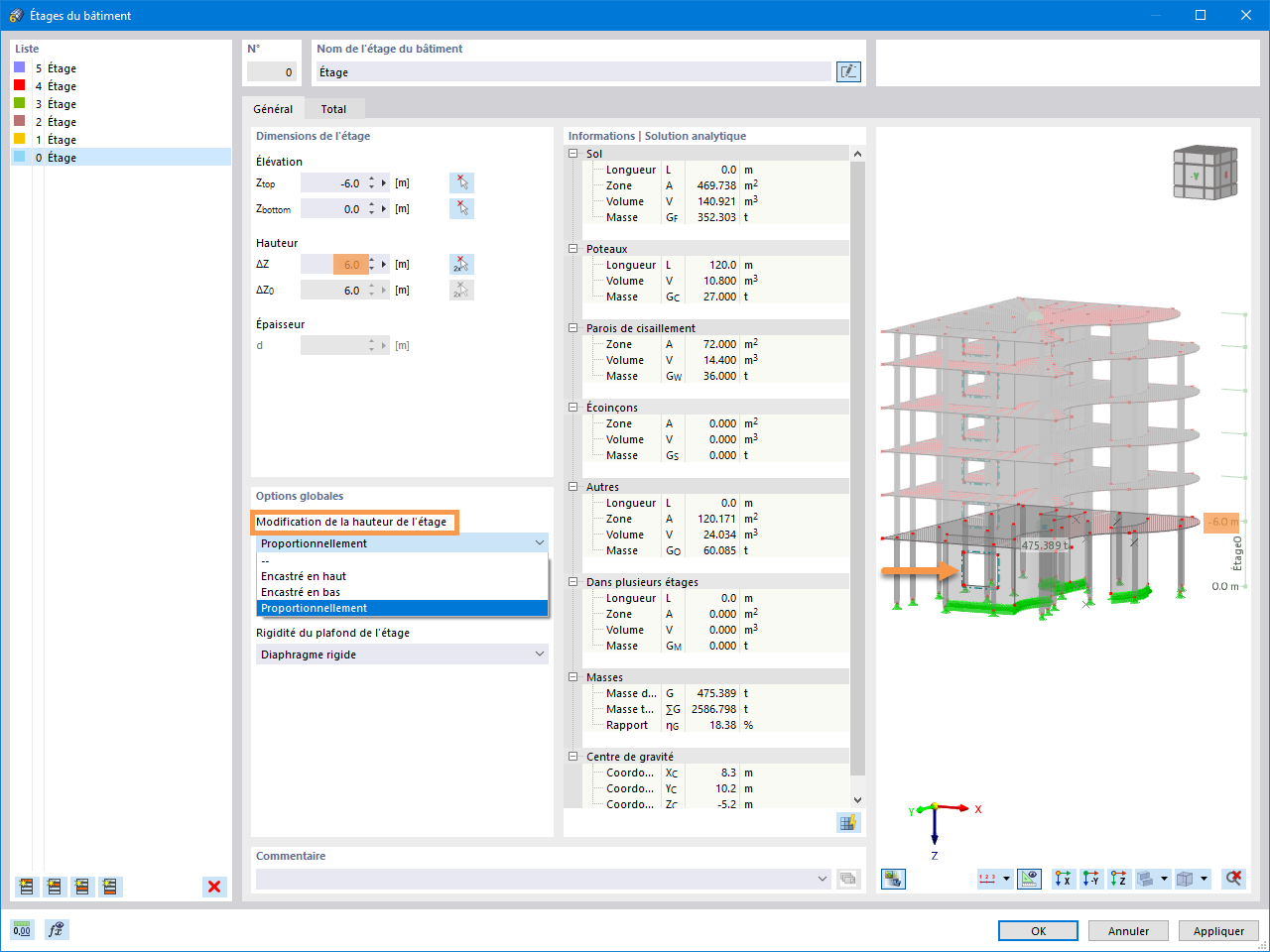
Task: Collapse the Autres group
Action: 572,487
